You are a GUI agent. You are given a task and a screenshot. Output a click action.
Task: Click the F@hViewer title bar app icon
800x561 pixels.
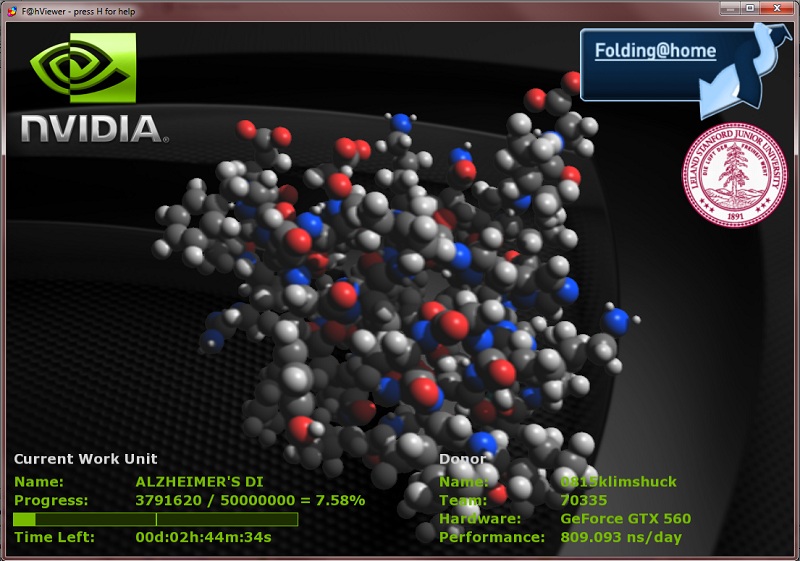(x=12, y=11)
